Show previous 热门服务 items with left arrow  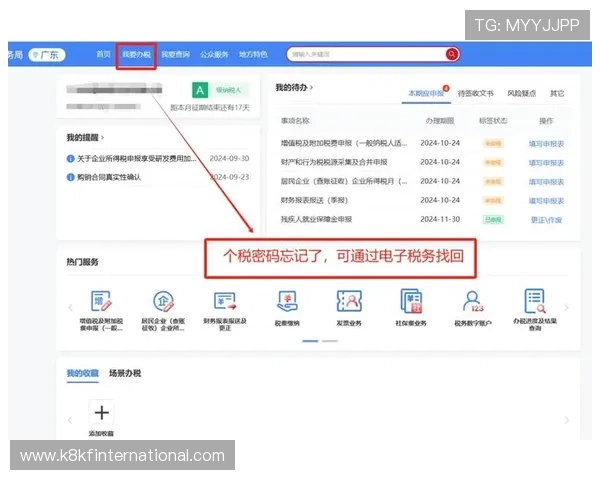click(x=70, y=307)
